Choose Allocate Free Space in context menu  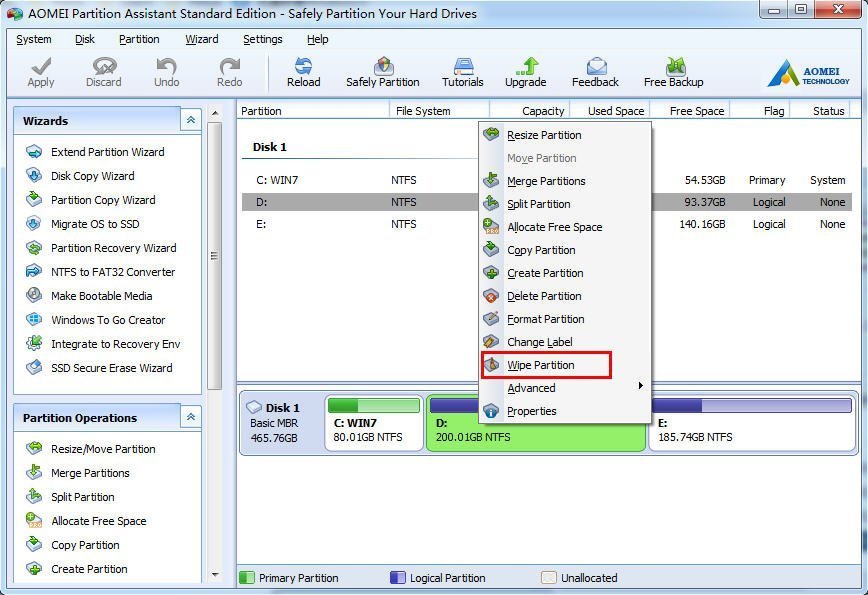click(565, 227)
